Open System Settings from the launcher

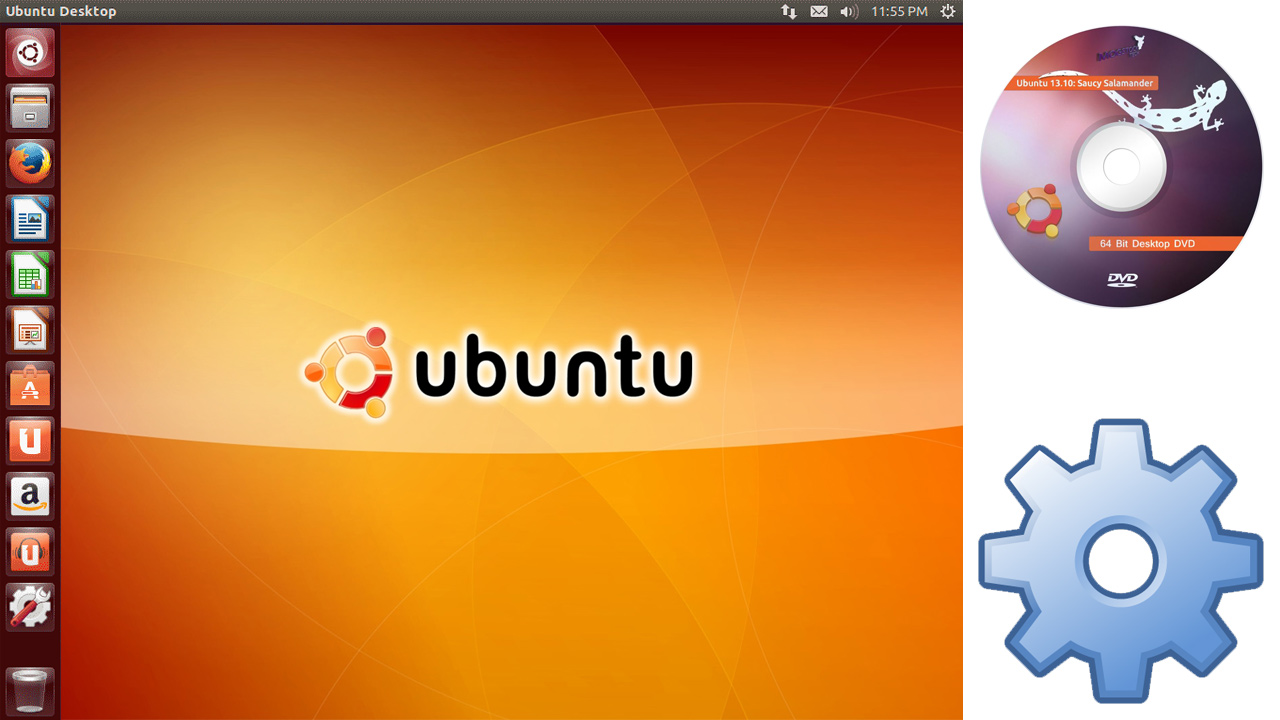pyautogui.click(x=29, y=606)
